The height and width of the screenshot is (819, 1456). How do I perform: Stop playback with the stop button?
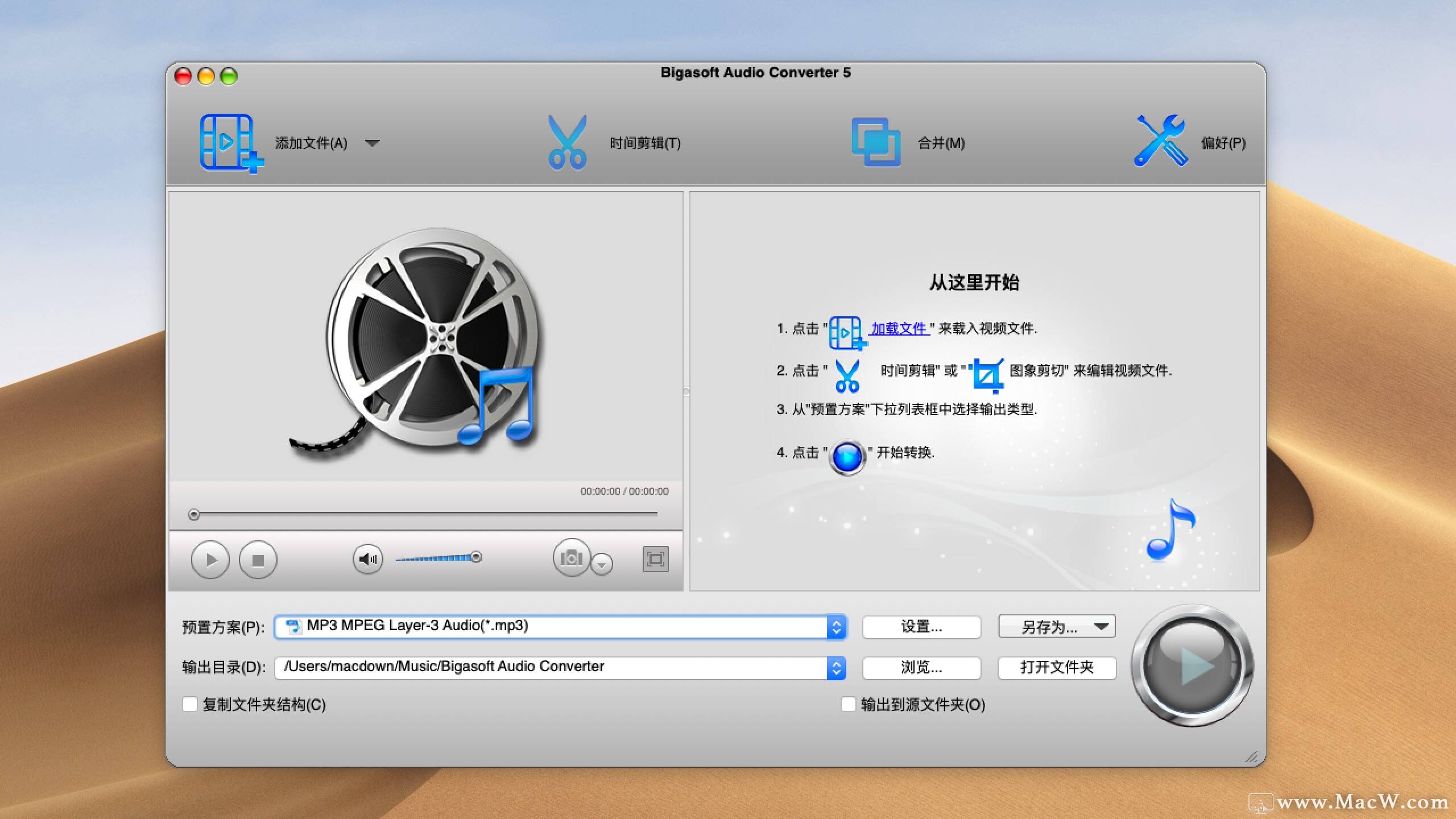click(x=258, y=560)
